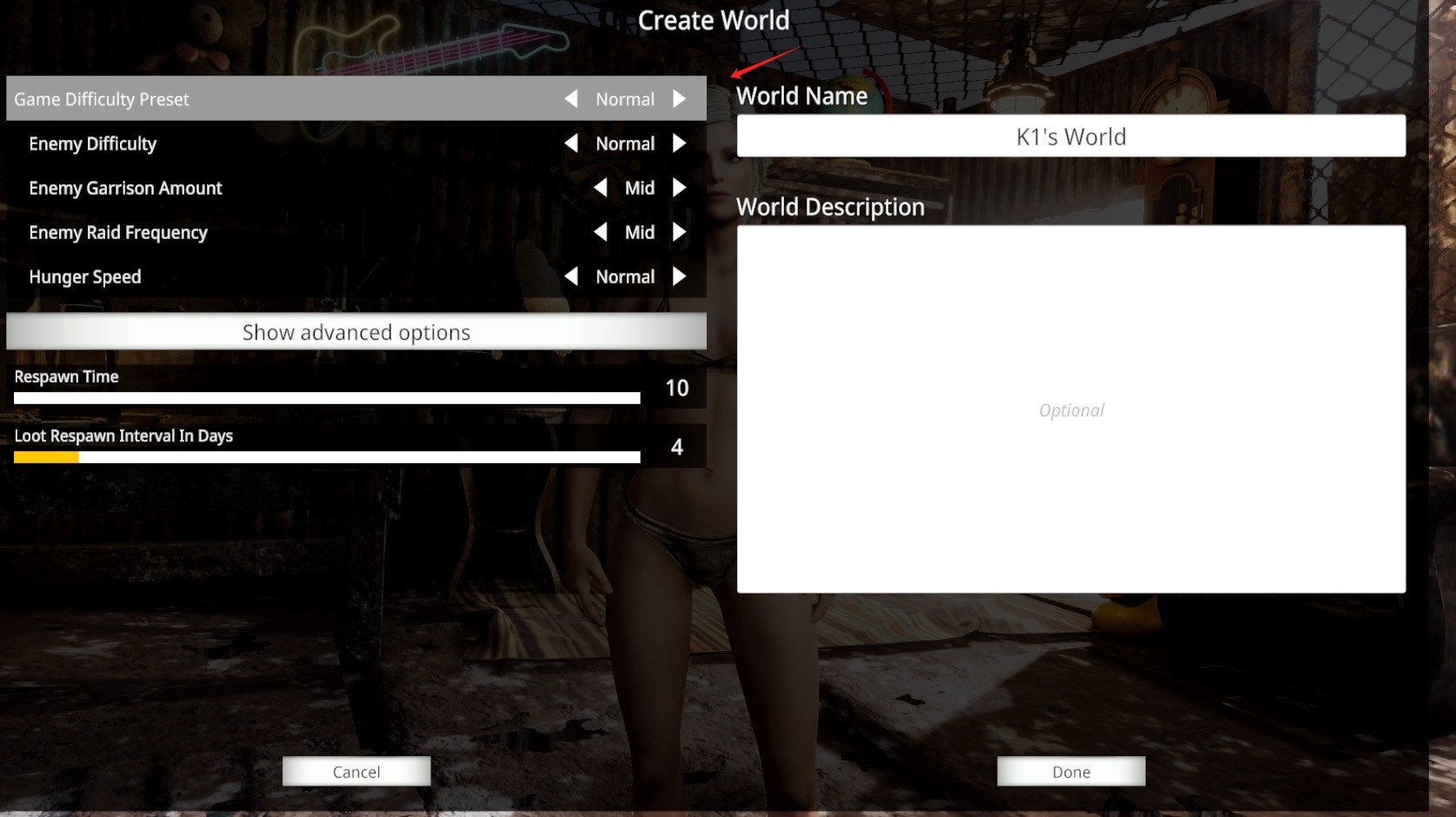This screenshot has width=1456, height=817.
Task: Click the World Name heading
Action: [801, 96]
